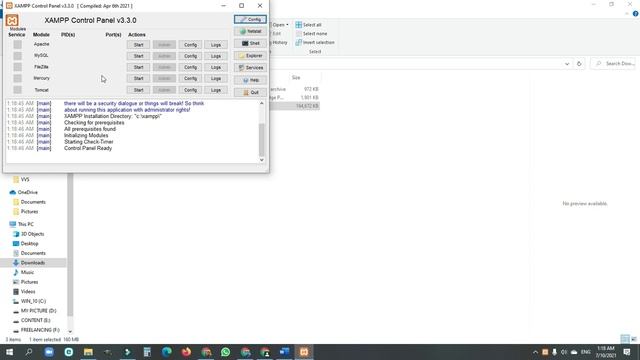Toggle Mercury service checkbox
The height and width of the screenshot is (360, 640).
(x=17, y=78)
